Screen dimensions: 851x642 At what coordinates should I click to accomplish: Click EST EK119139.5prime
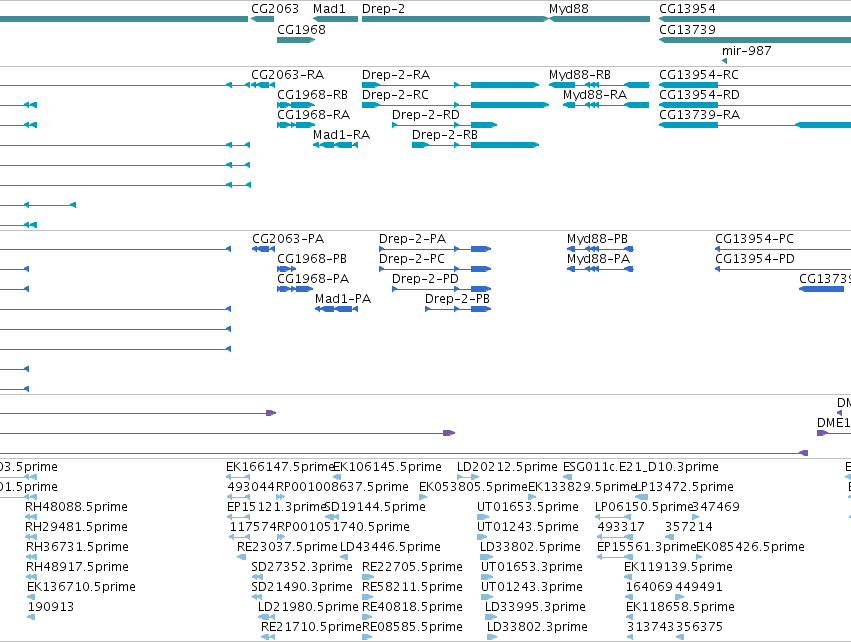pyautogui.click(x=678, y=567)
